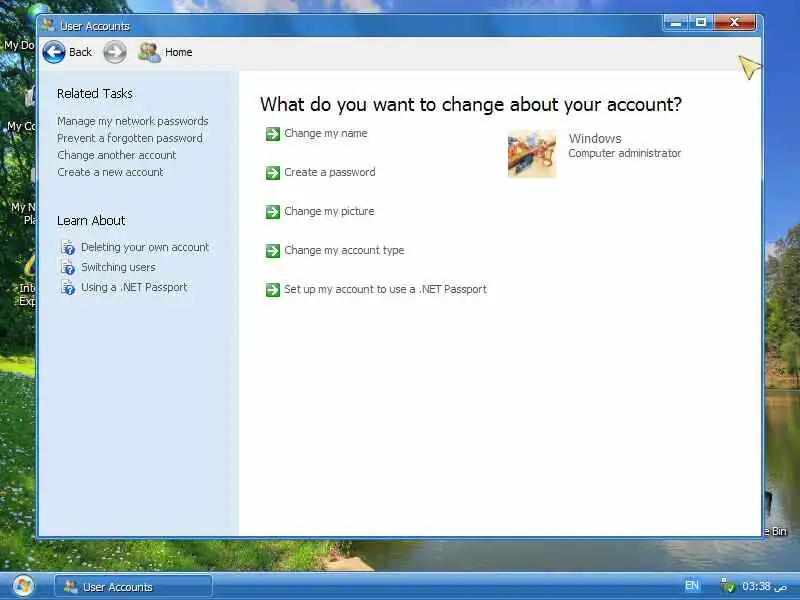800x600 pixels.
Task: Click the green arrow beside Change my name
Action: (273, 134)
